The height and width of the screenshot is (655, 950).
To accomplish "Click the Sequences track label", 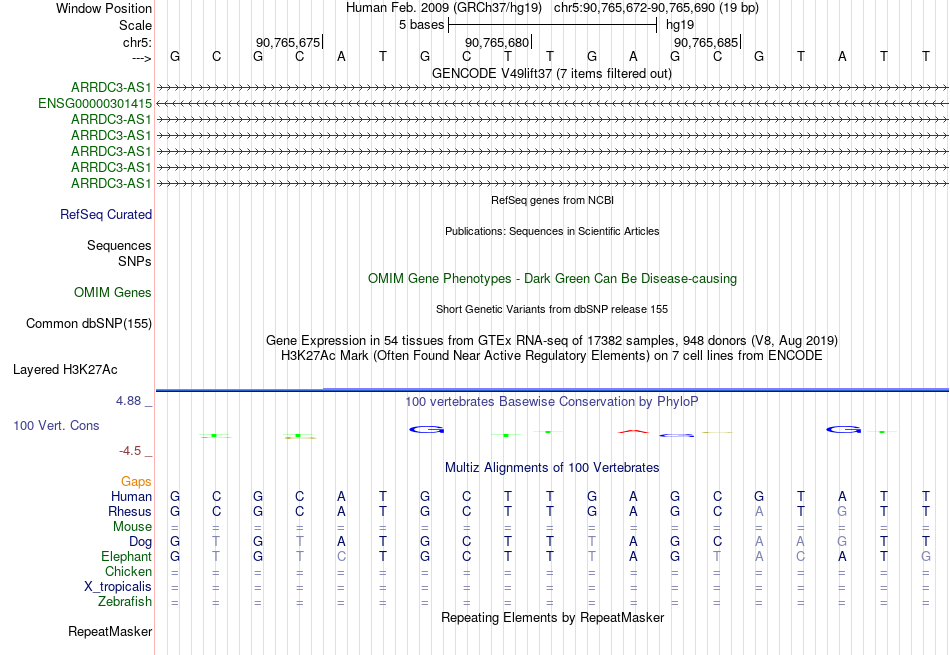I will [x=119, y=245].
